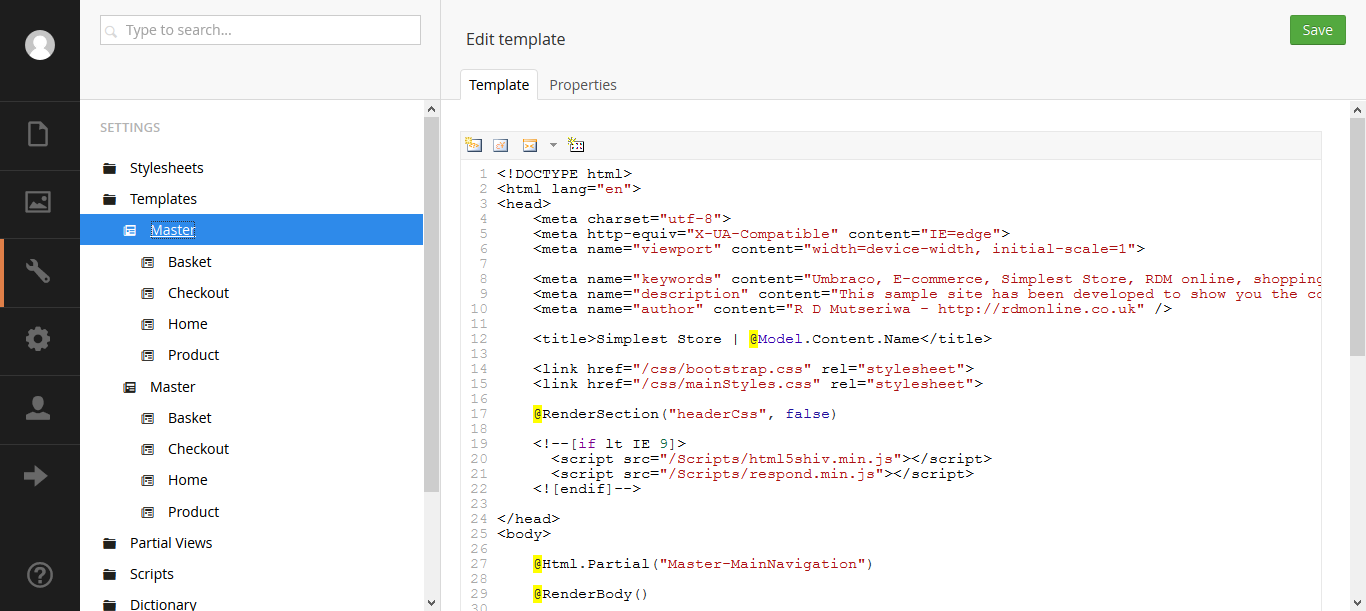
Task: Click the Product template icon under second Master
Action: click(x=148, y=512)
